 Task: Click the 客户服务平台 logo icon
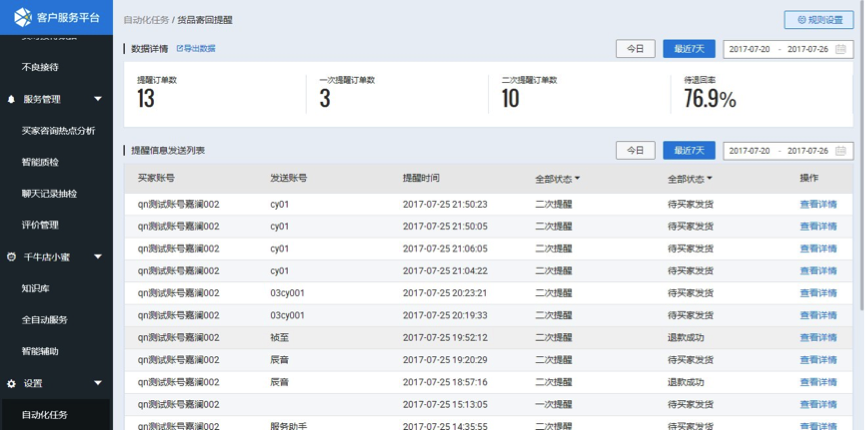pos(19,18)
